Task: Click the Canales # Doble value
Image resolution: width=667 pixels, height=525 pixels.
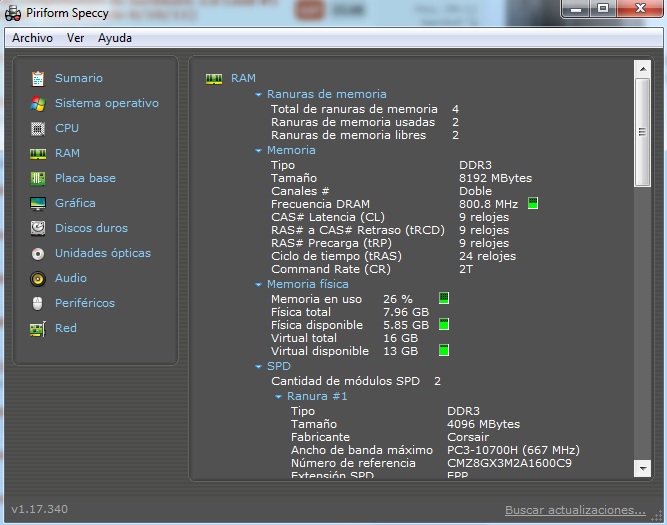Action: 476,191
